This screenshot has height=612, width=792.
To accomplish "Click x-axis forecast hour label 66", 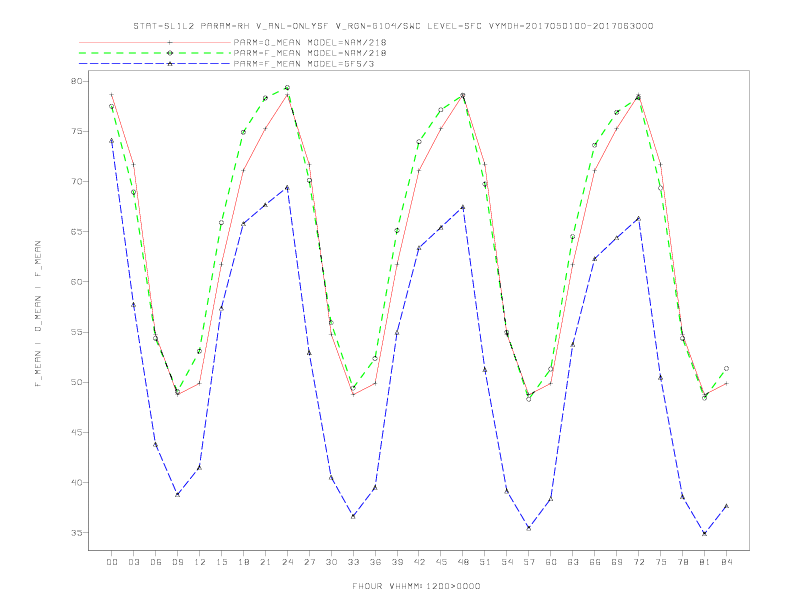I will pos(595,562).
